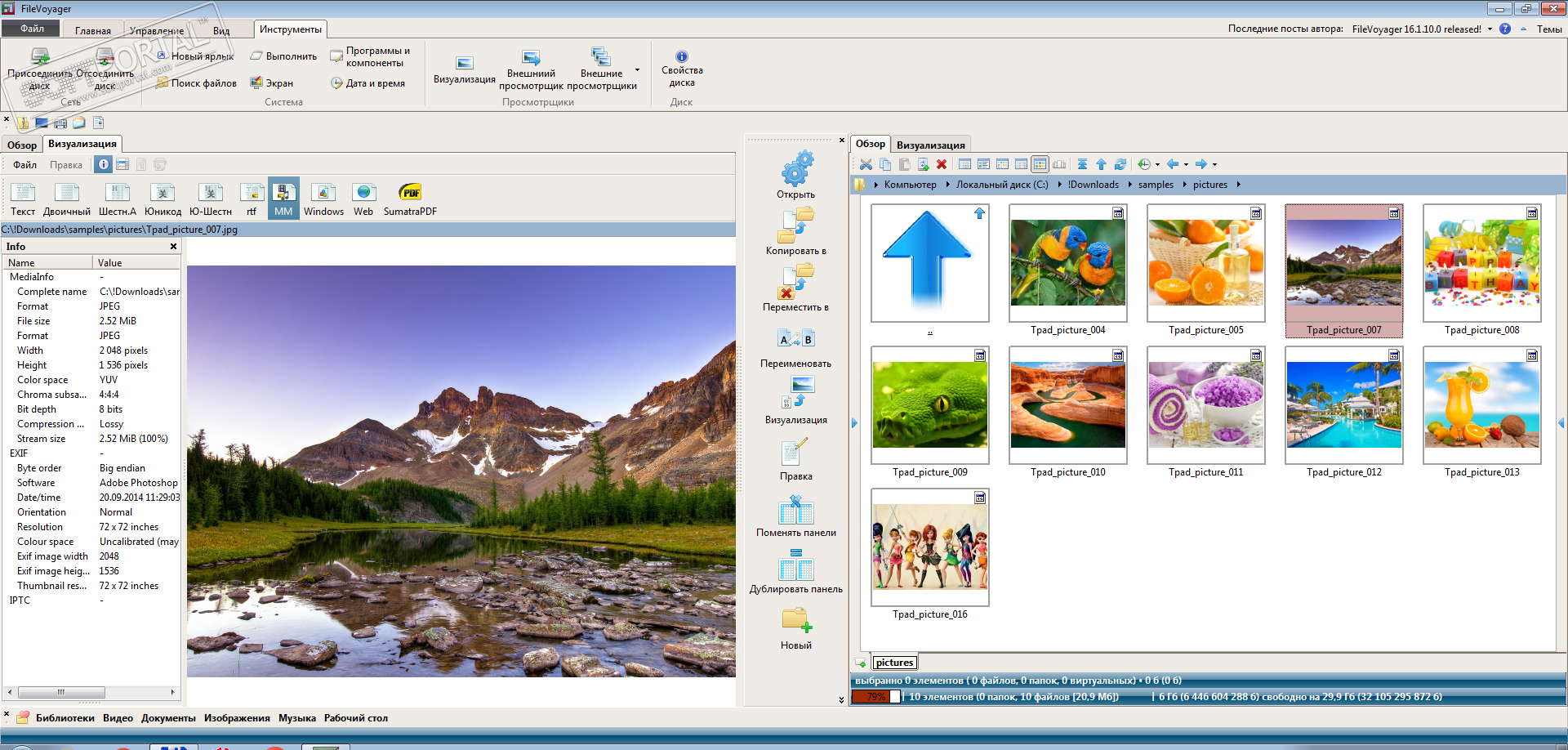Create a Новый folder

(x=796, y=629)
